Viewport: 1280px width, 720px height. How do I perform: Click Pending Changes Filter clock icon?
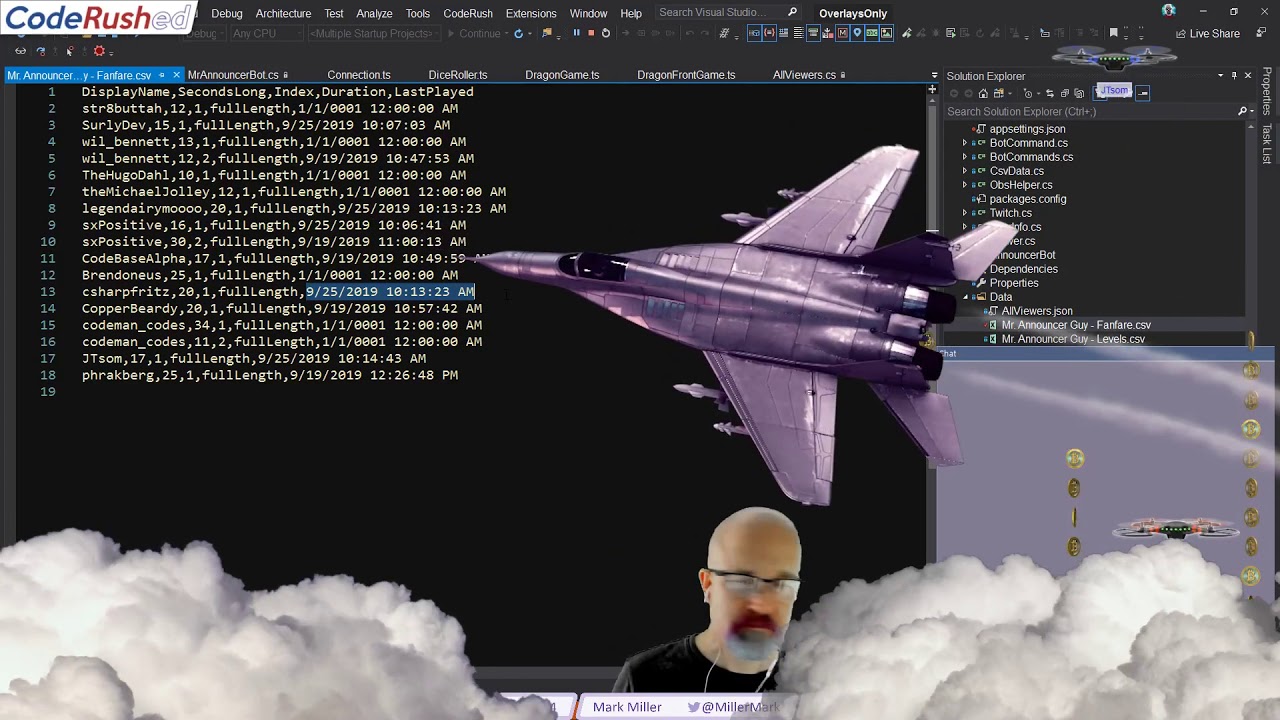coord(1028,93)
